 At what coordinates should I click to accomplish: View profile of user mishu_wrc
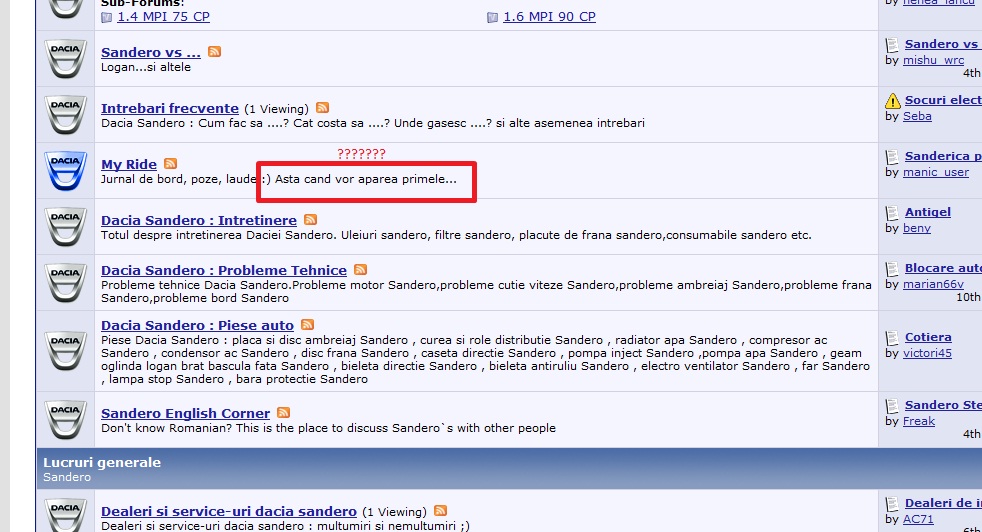click(933, 60)
